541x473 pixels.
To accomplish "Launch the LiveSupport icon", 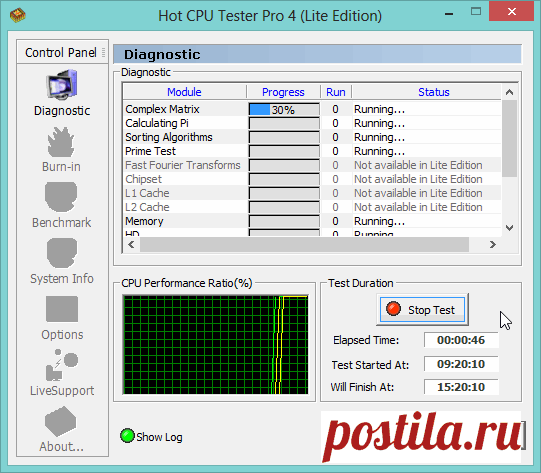I will tap(62, 365).
